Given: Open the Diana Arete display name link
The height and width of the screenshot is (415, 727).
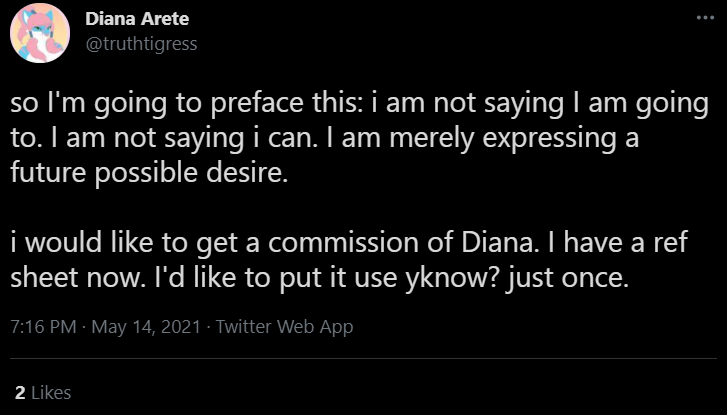Looking at the screenshot, I should point(137,19).
